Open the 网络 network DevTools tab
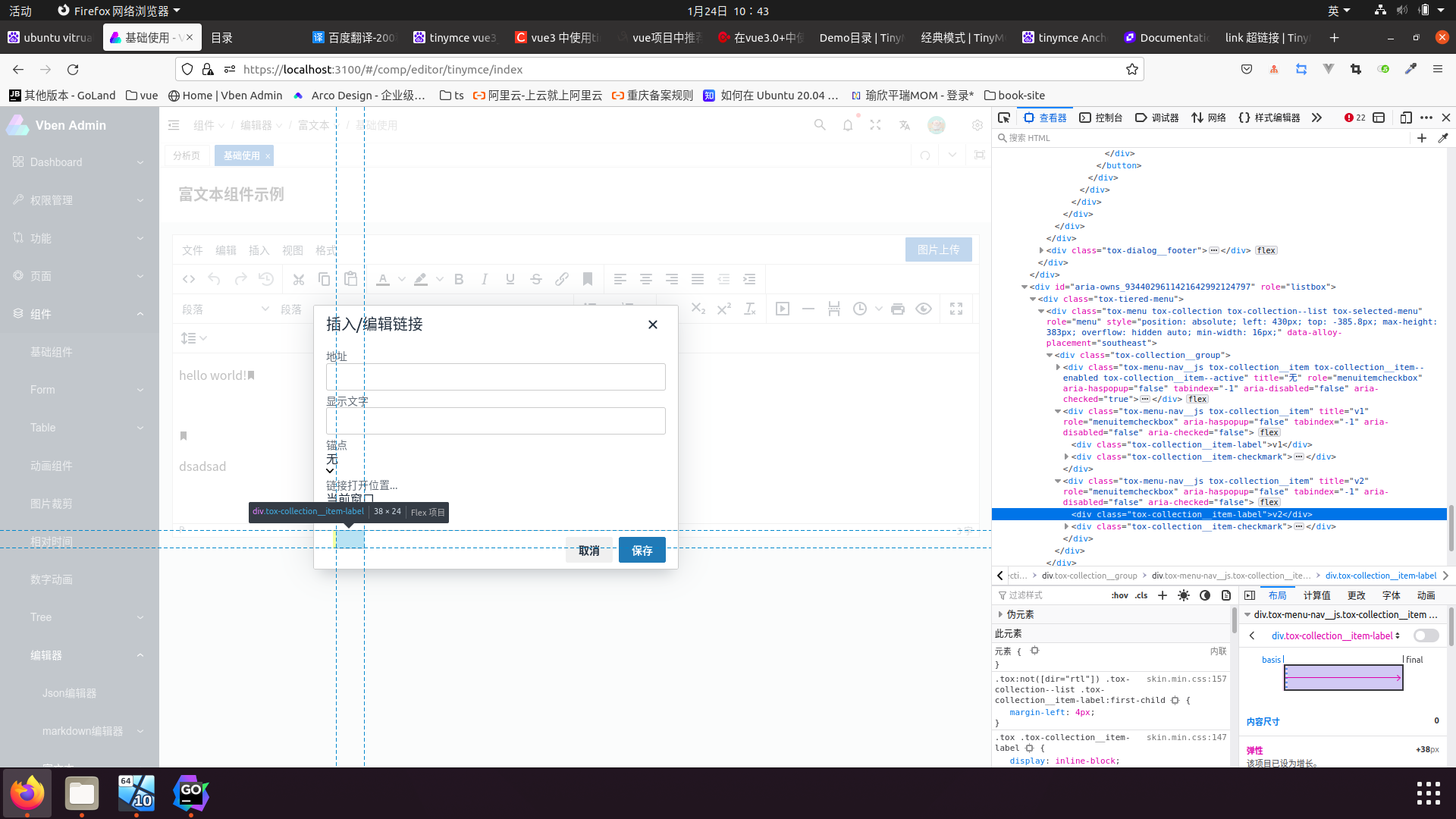 click(1209, 118)
